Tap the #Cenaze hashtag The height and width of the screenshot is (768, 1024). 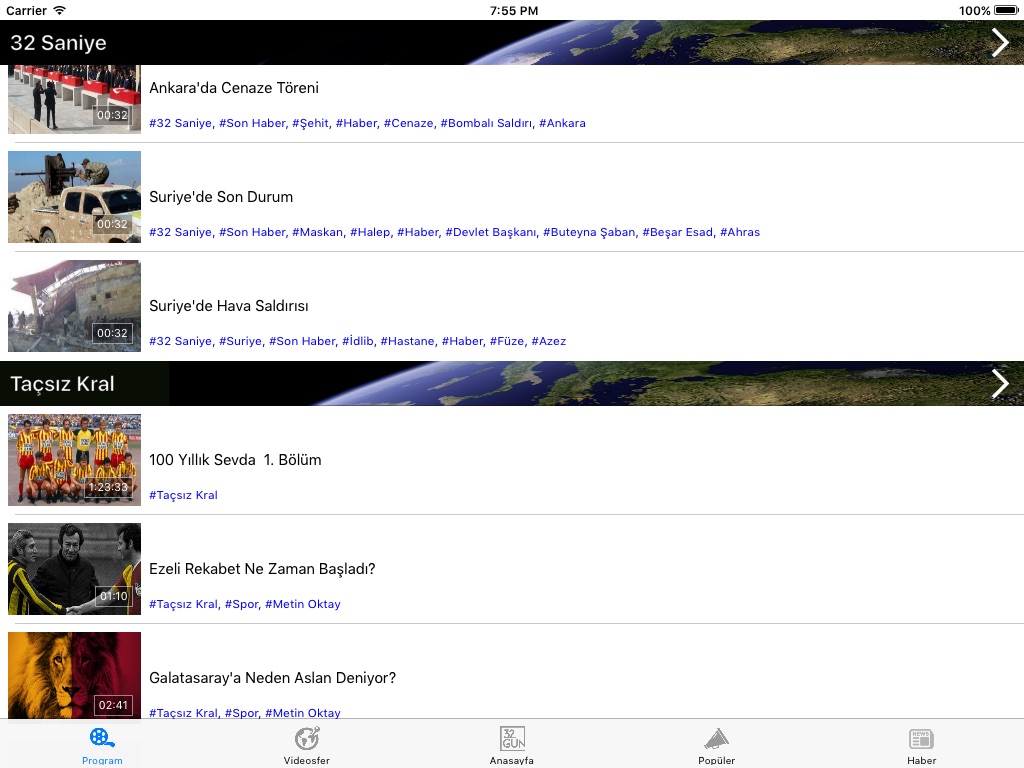tap(408, 123)
